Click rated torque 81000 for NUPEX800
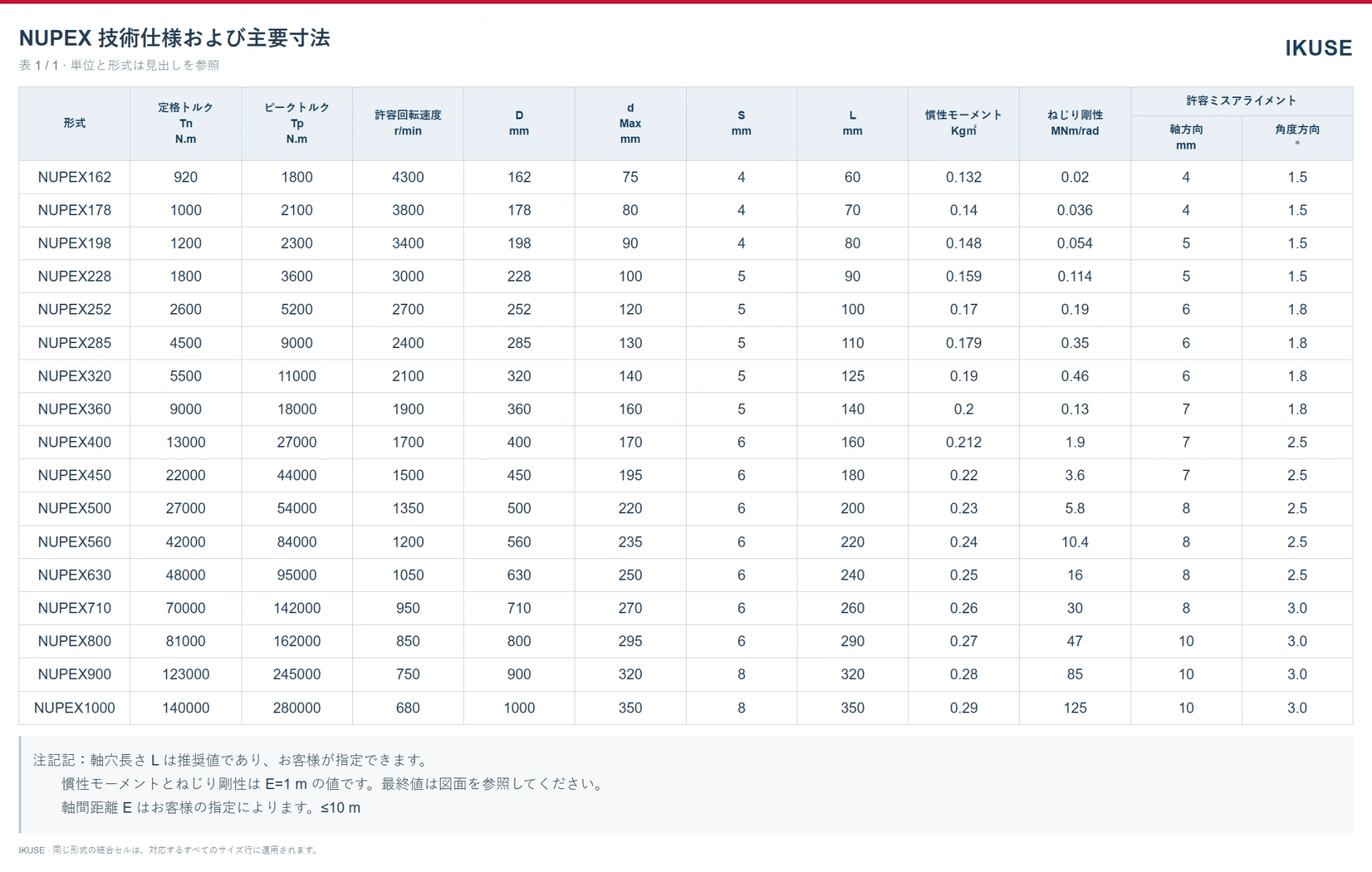 pyautogui.click(x=186, y=641)
